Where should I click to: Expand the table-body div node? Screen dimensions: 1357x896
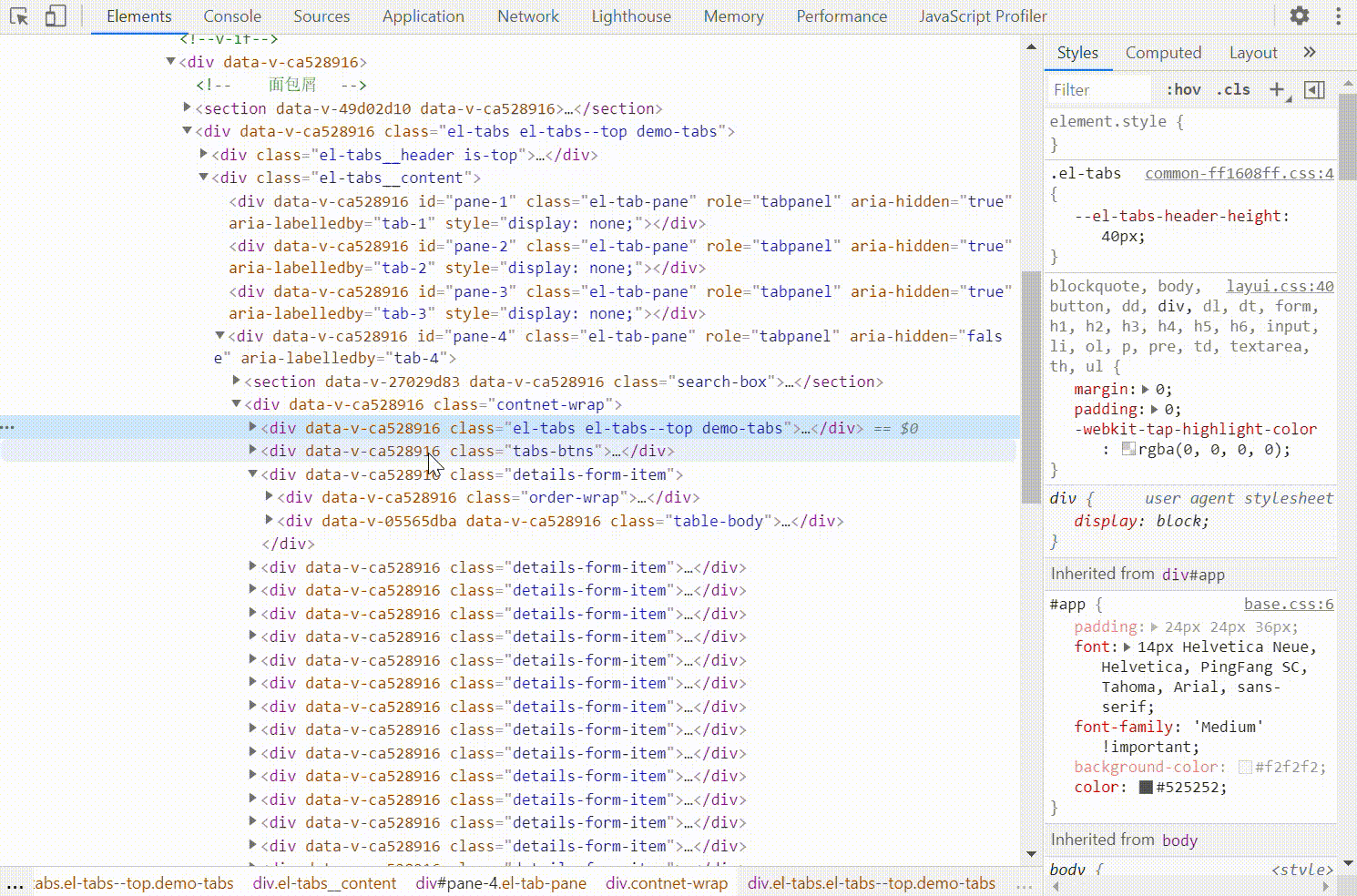(269, 520)
